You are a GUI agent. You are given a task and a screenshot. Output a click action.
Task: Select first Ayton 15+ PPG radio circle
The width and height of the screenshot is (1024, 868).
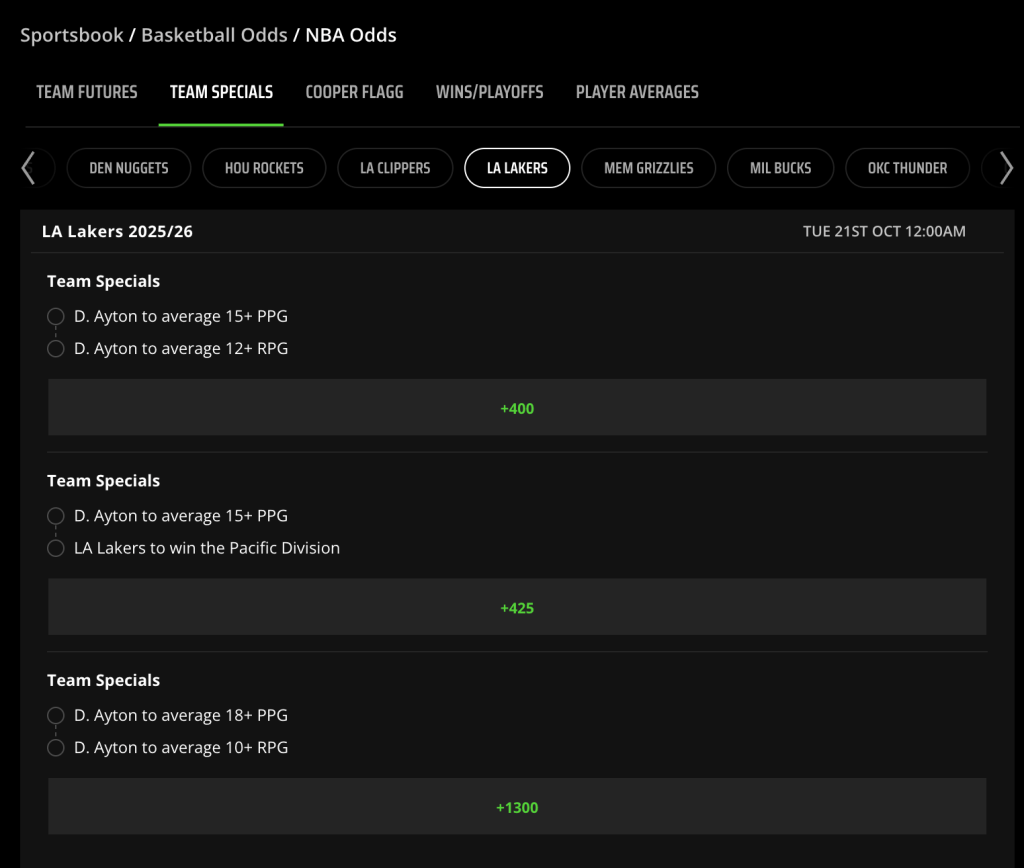56,317
